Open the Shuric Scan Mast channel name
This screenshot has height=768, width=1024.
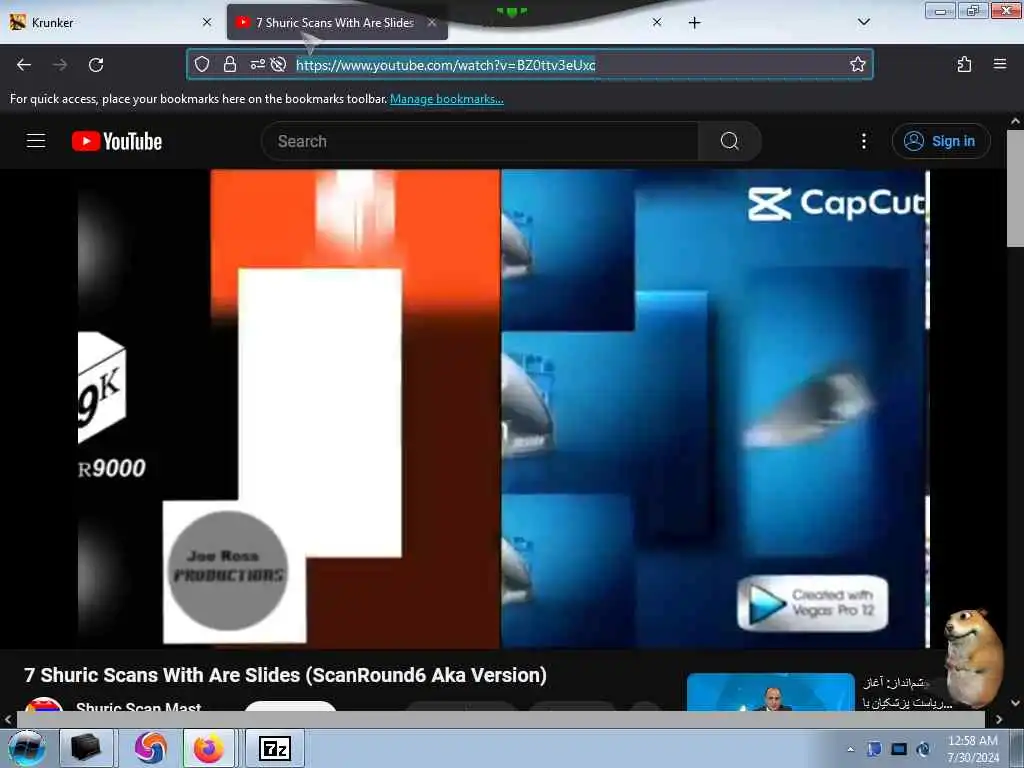point(138,707)
